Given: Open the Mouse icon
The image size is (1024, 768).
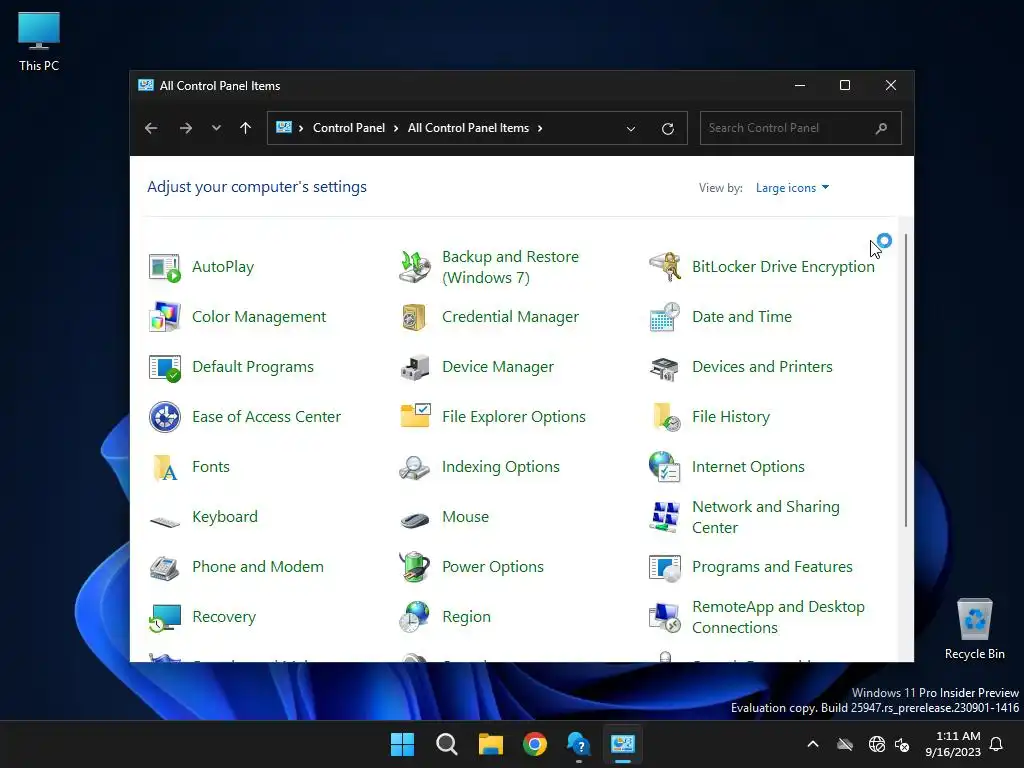Looking at the screenshot, I should [415, 520].
